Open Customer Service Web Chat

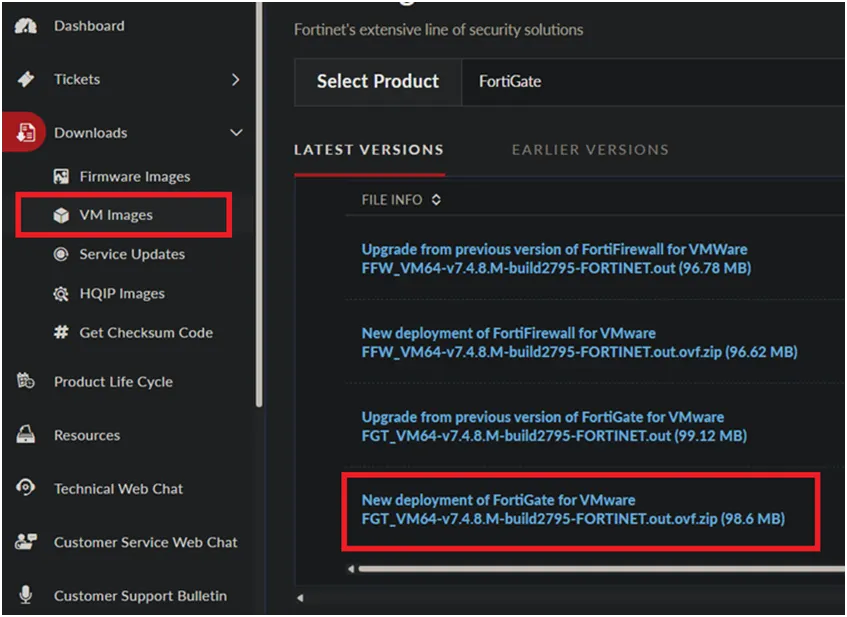(145, 542)
